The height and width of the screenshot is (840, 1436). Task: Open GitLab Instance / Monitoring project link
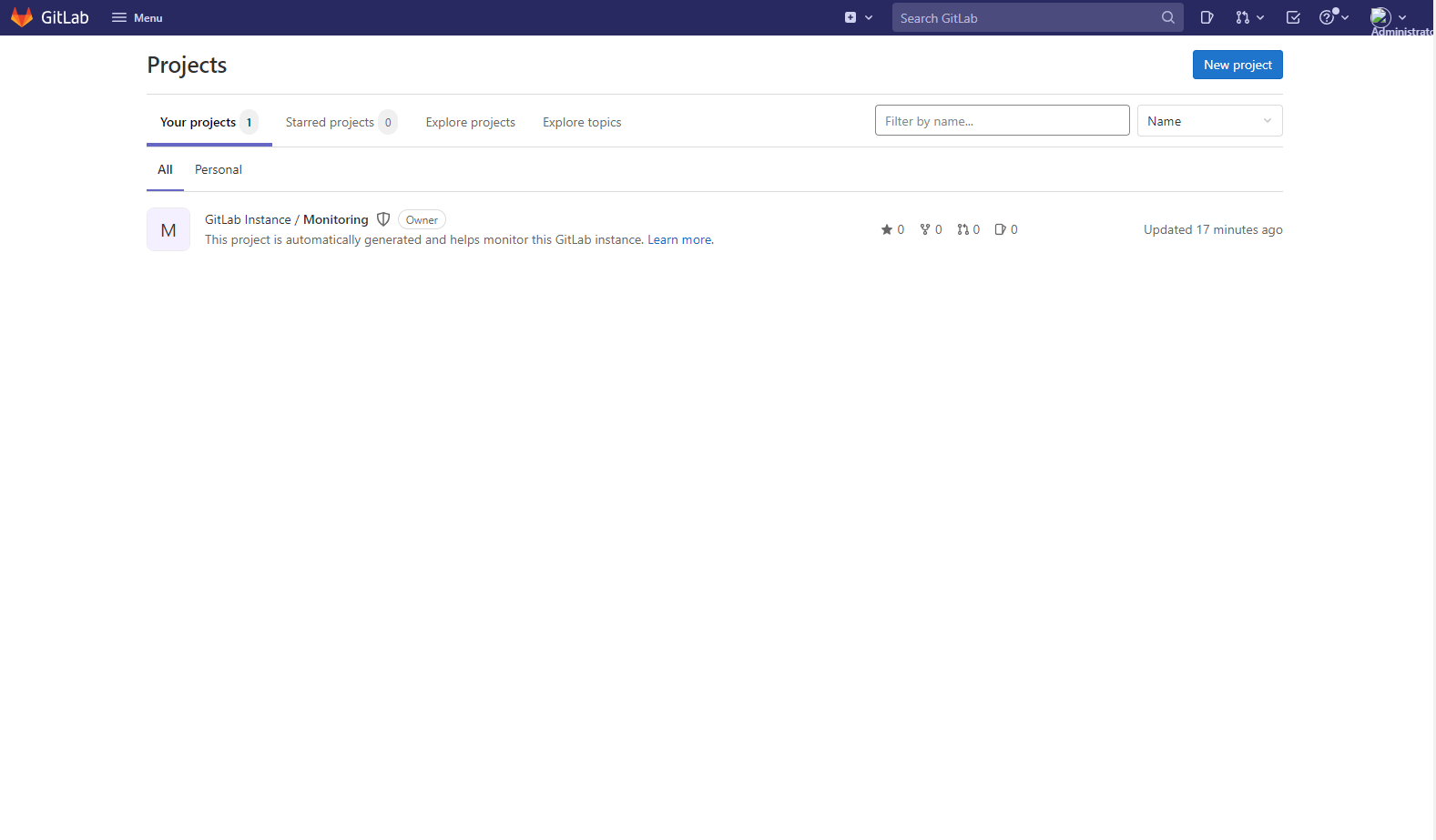287,219
